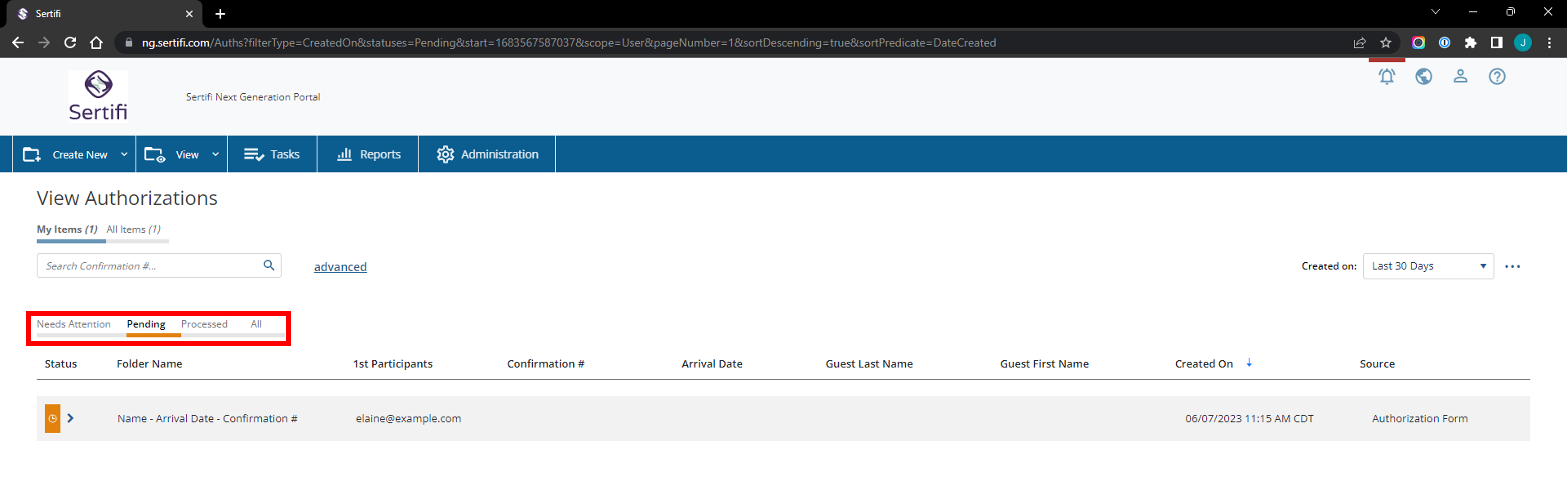Select the Pending filter tab
The height and width of the screenshot is (480, 1568).
tap(146, 324)
